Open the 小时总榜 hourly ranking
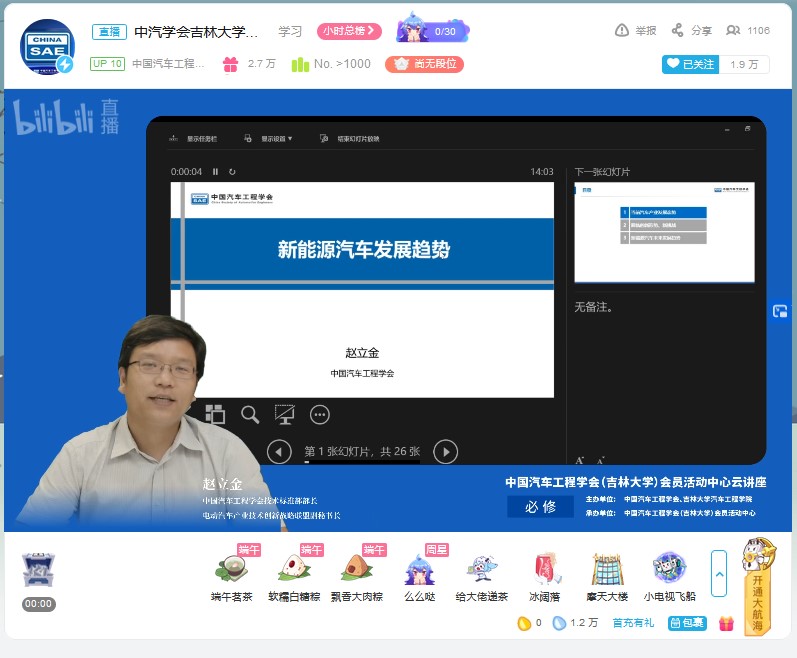Screen dimensions: 797x658 point(349,31)
